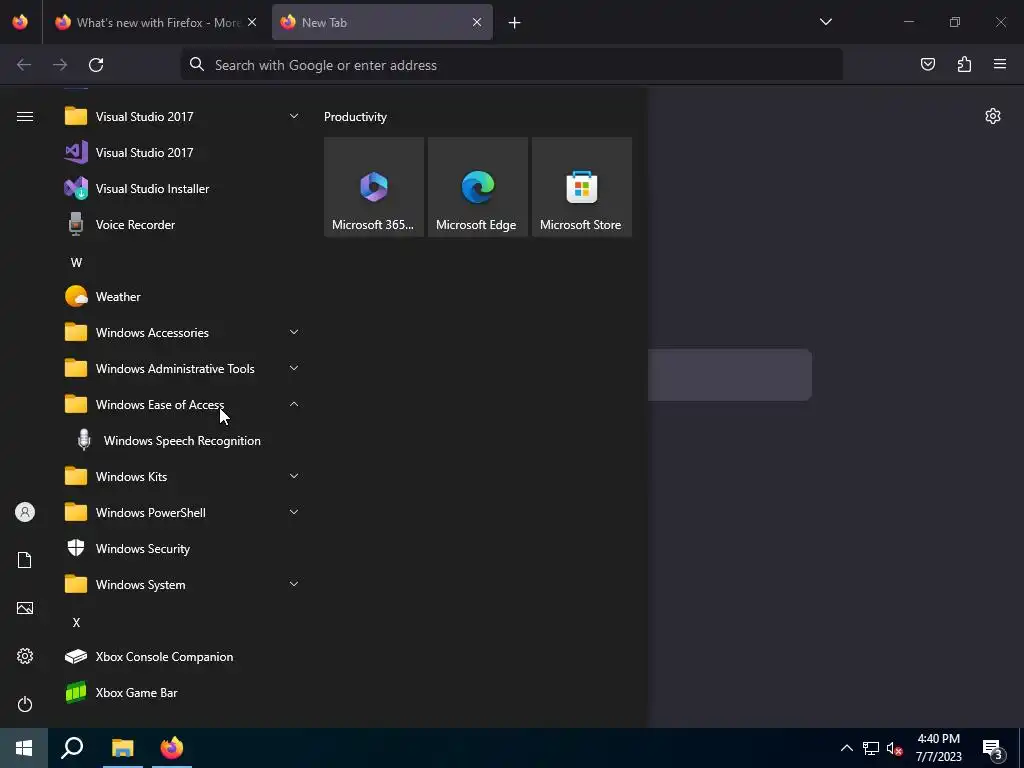Screen dimensions: 1024x768
Task: Open Microsoft Edge tile
Action: click(x=477, y=187)
